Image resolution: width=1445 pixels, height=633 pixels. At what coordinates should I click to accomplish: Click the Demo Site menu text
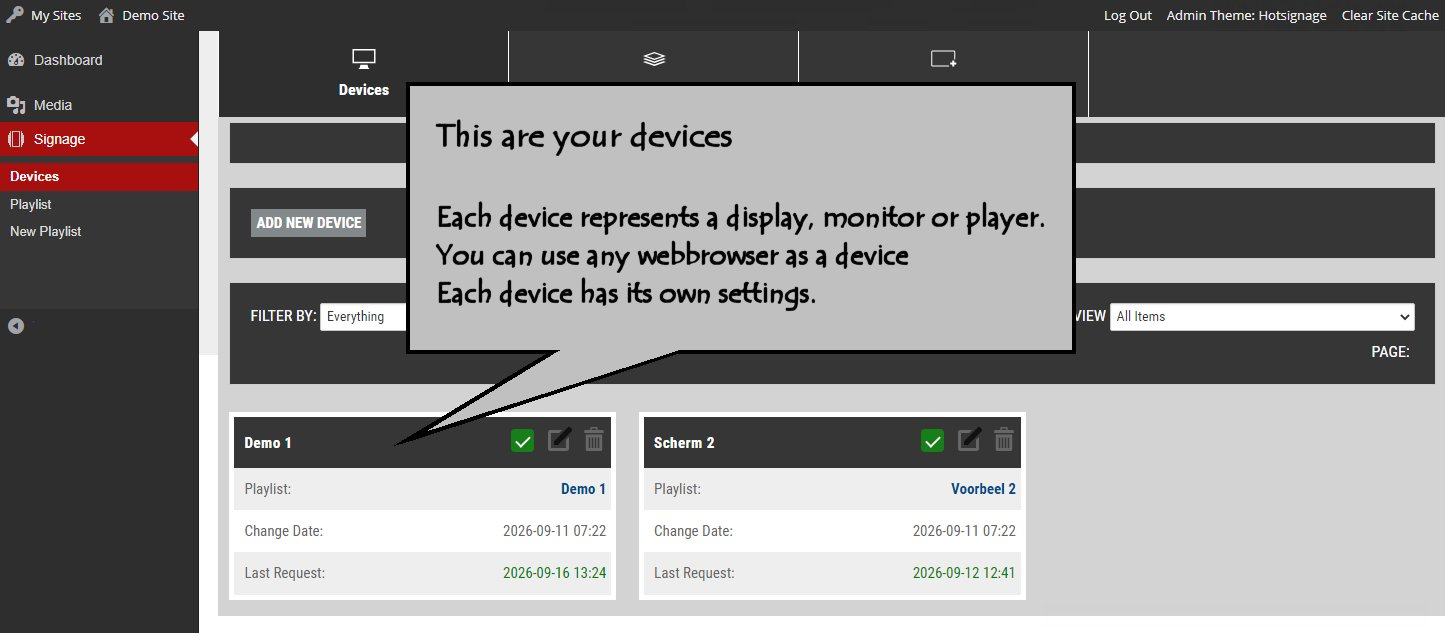154,15
